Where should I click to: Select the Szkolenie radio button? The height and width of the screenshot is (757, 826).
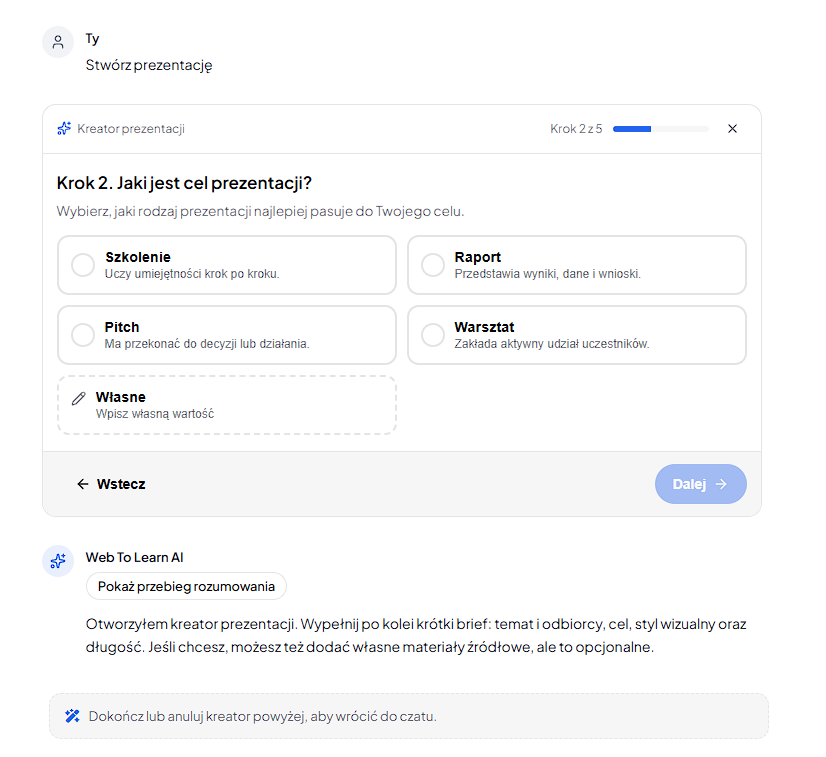point(83,265)
